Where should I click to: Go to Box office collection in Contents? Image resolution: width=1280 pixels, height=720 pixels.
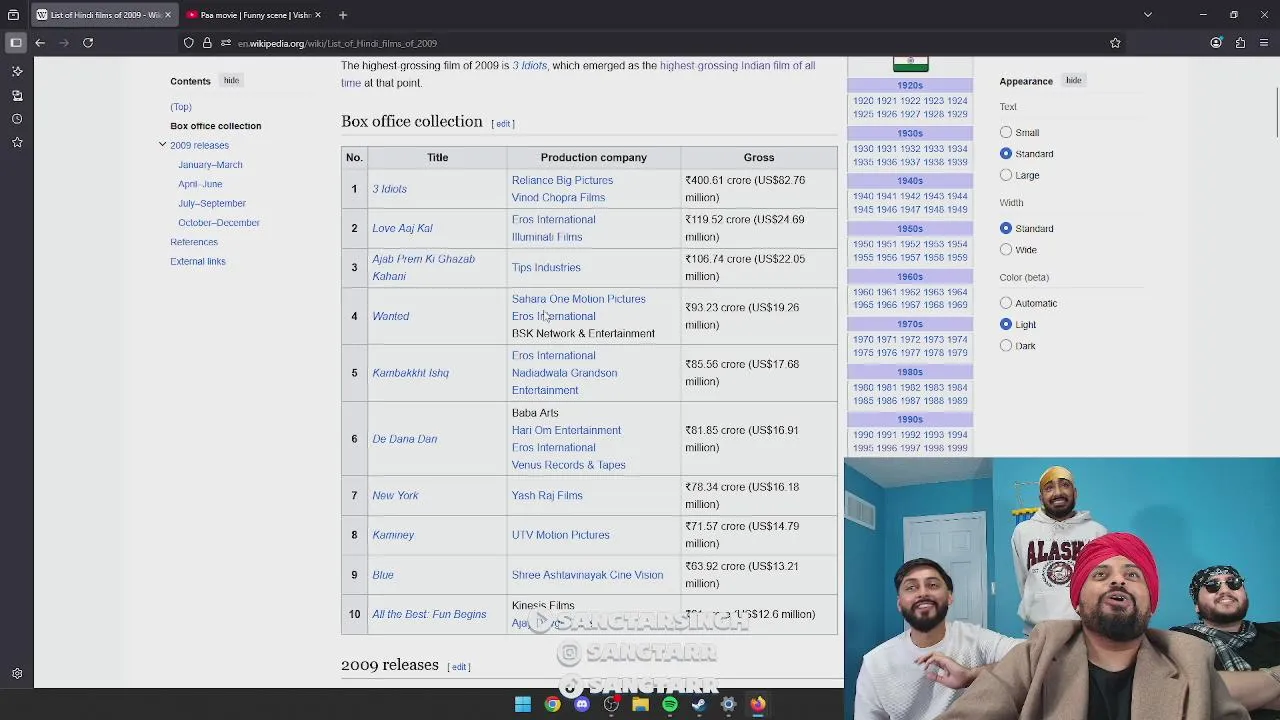point(215,126)
